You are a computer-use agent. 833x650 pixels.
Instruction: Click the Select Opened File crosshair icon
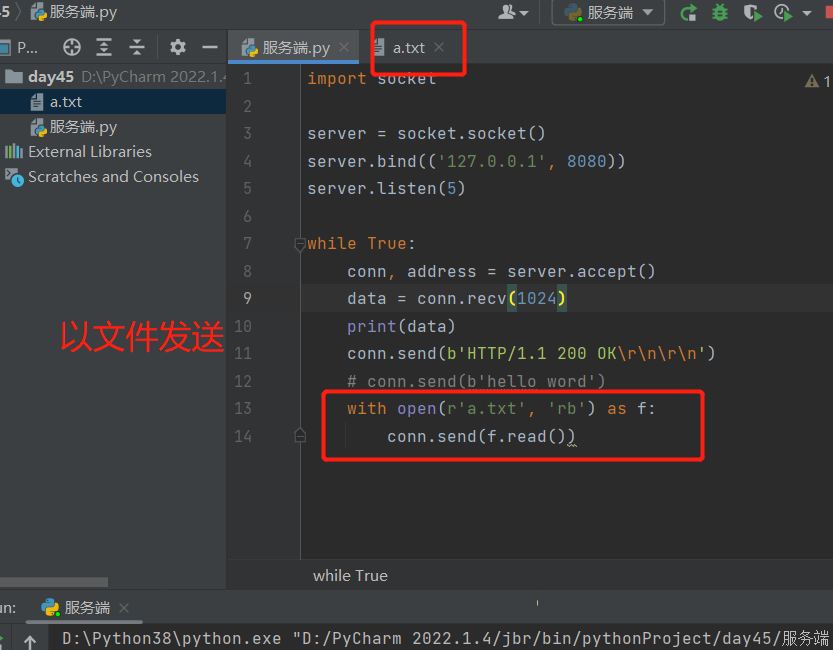[72, 47]
